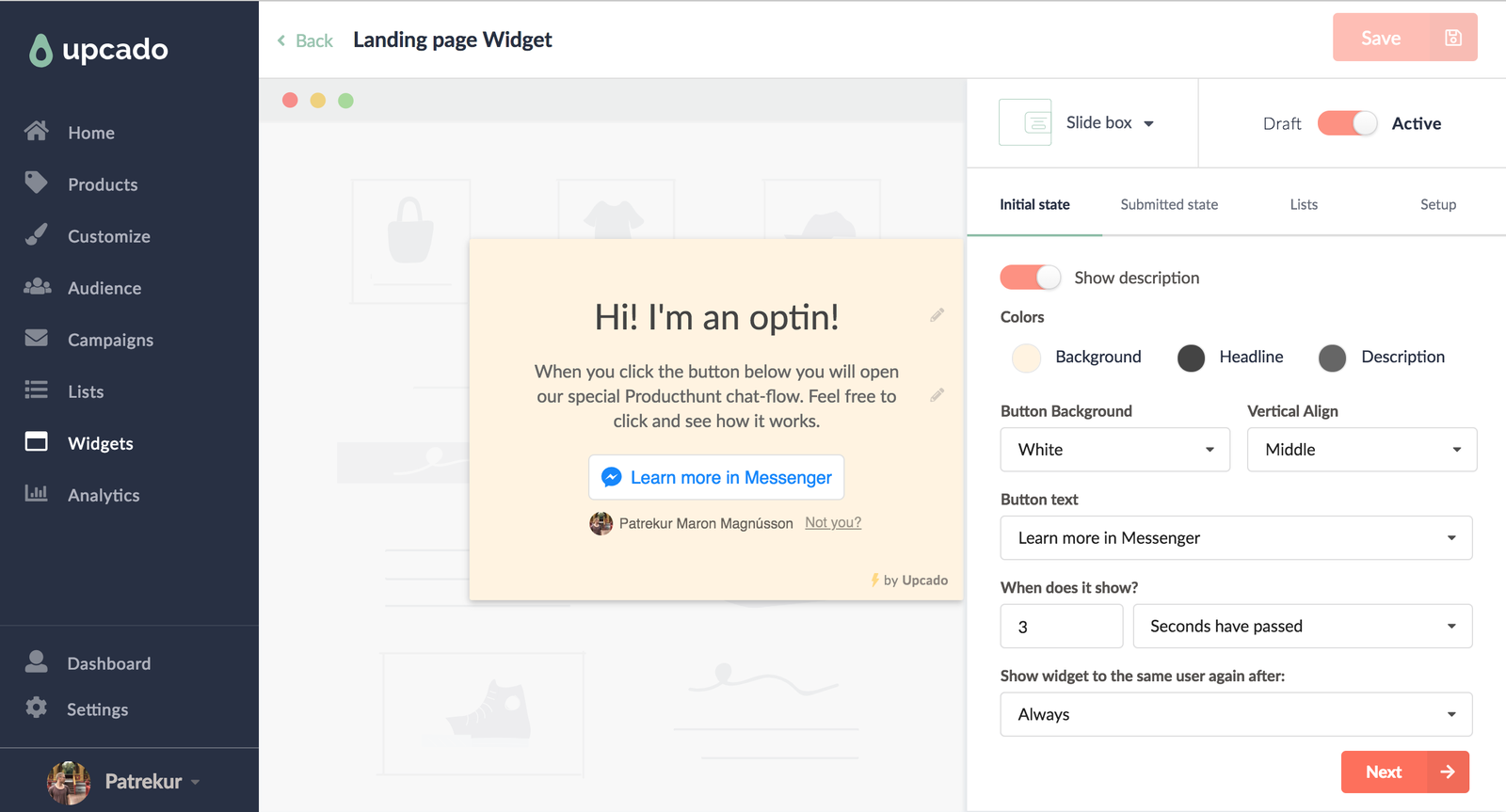Open the Button Background dropdown
The width and height of the screenshot is (1506, 812).
pyautogui.click(x=1115, y=450)
